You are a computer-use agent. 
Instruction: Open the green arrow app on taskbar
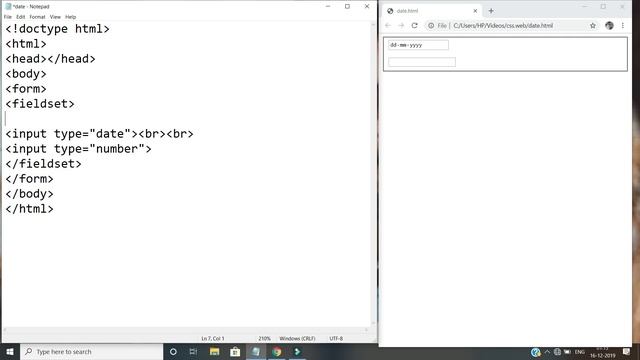pyautogui.click(x=298, y=351)
